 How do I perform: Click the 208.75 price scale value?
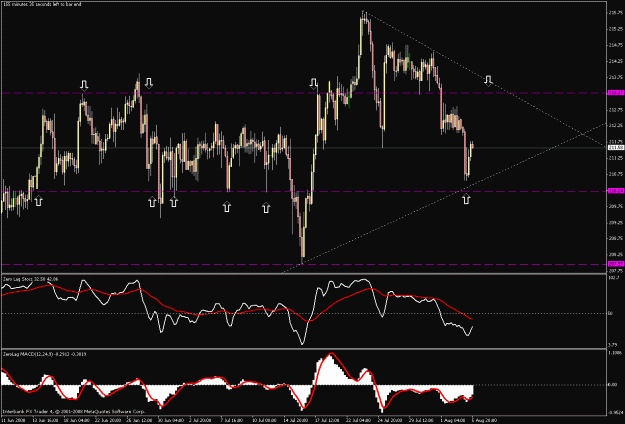point(615,238)
